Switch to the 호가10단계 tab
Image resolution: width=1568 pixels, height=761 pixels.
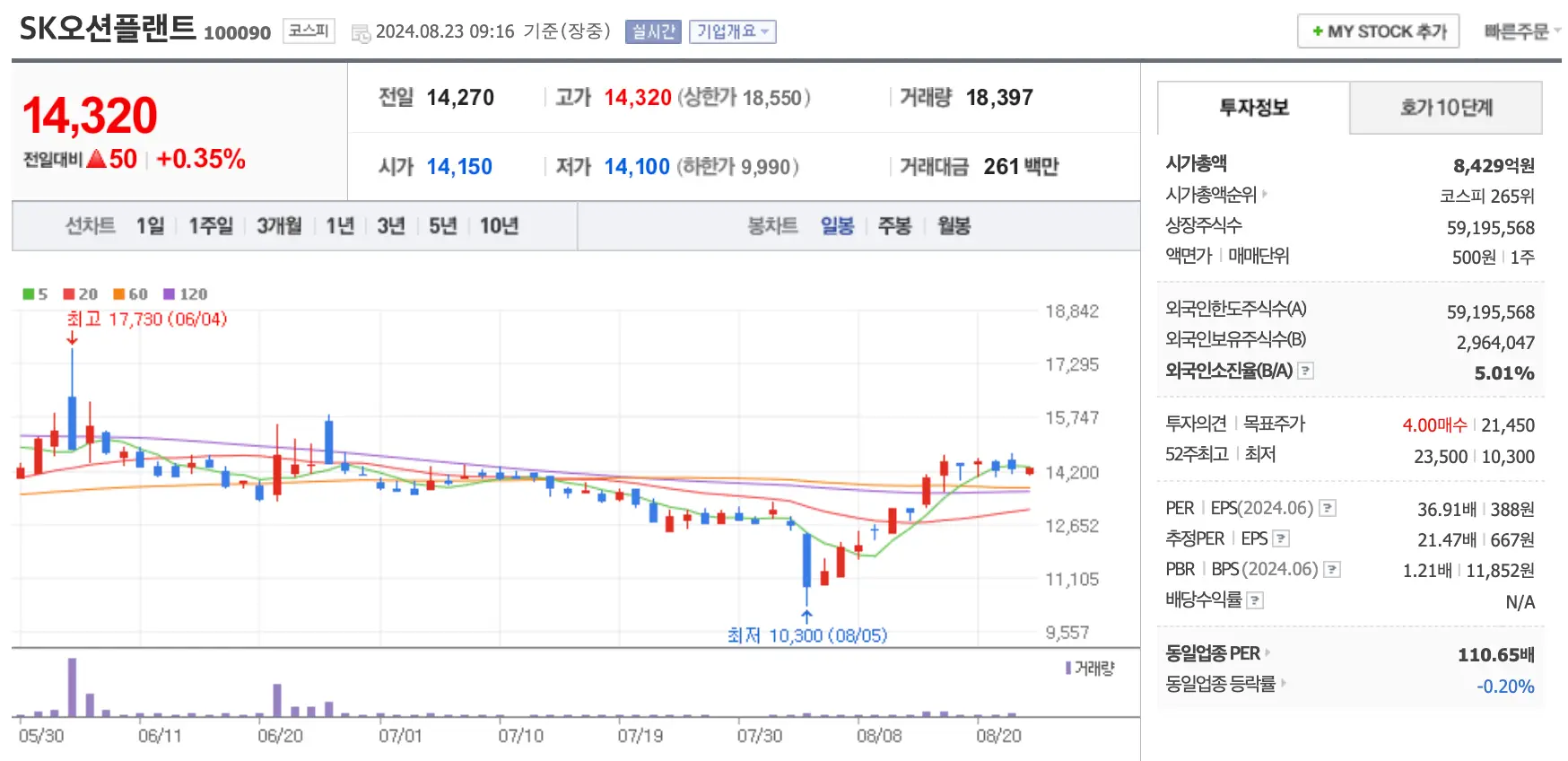point(1446,108)
